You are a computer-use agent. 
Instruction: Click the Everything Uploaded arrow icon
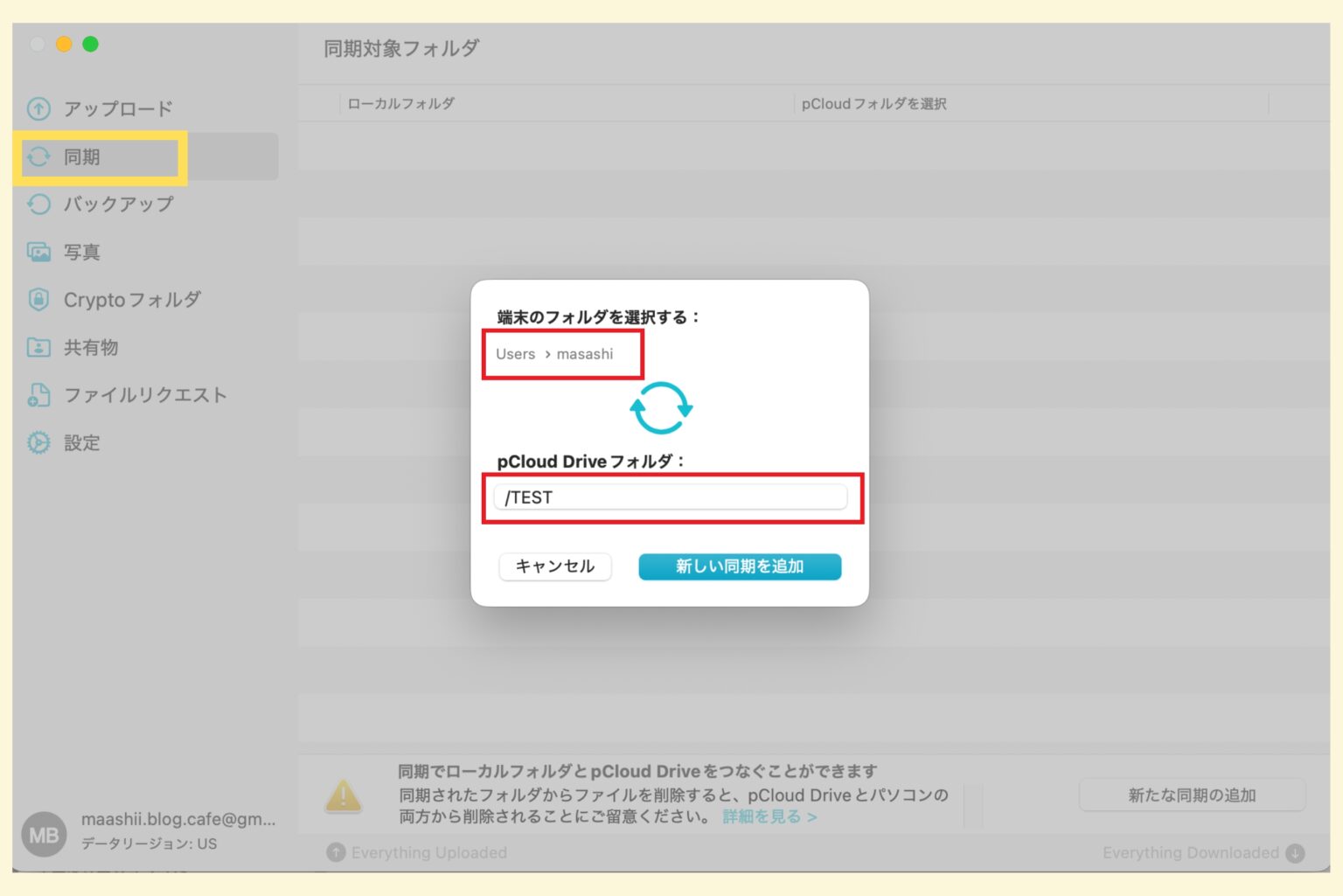[336, 852]
